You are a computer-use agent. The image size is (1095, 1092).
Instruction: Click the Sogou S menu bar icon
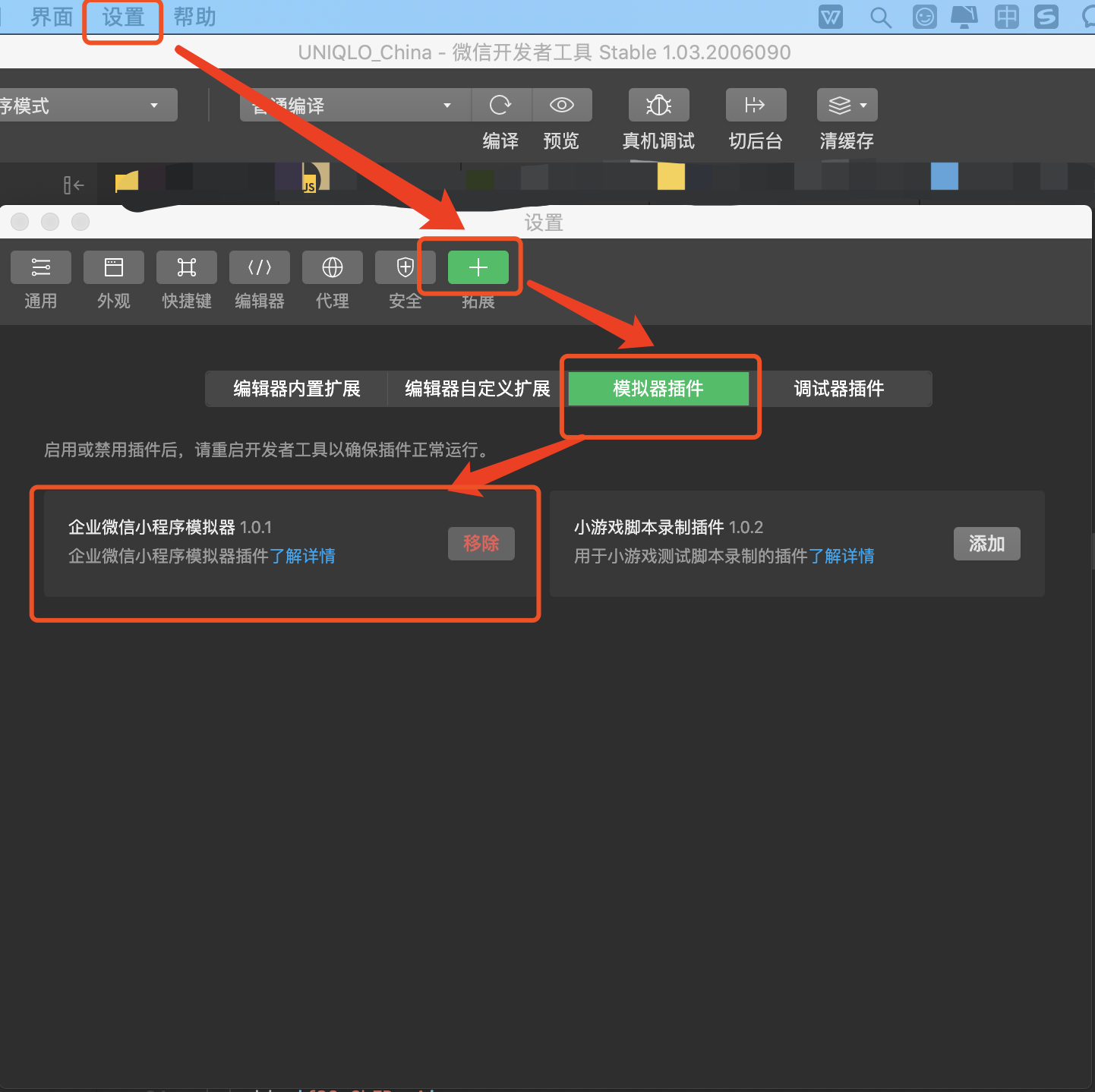[1047, 17]
